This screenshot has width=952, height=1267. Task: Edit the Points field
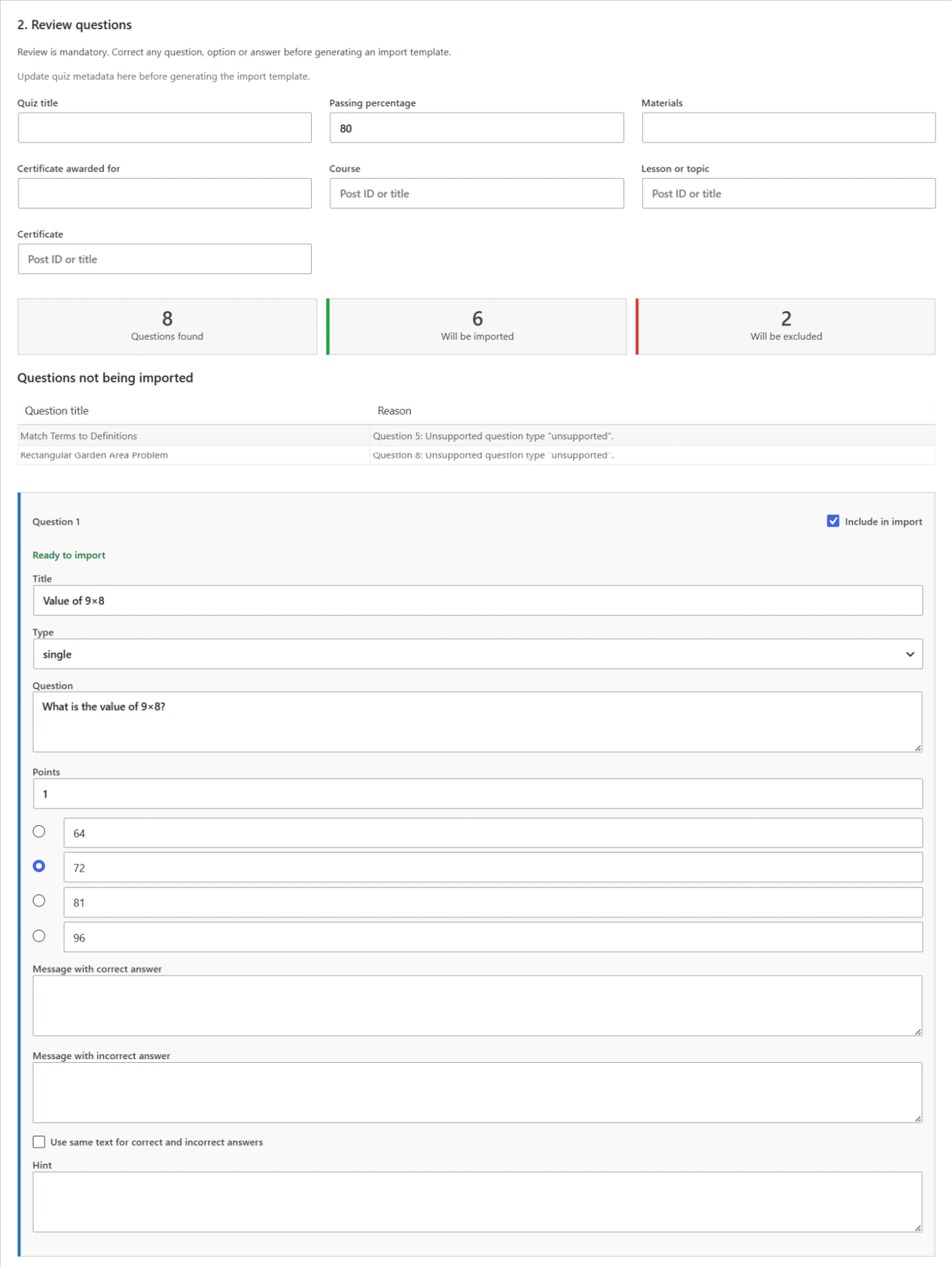(478, 794)
